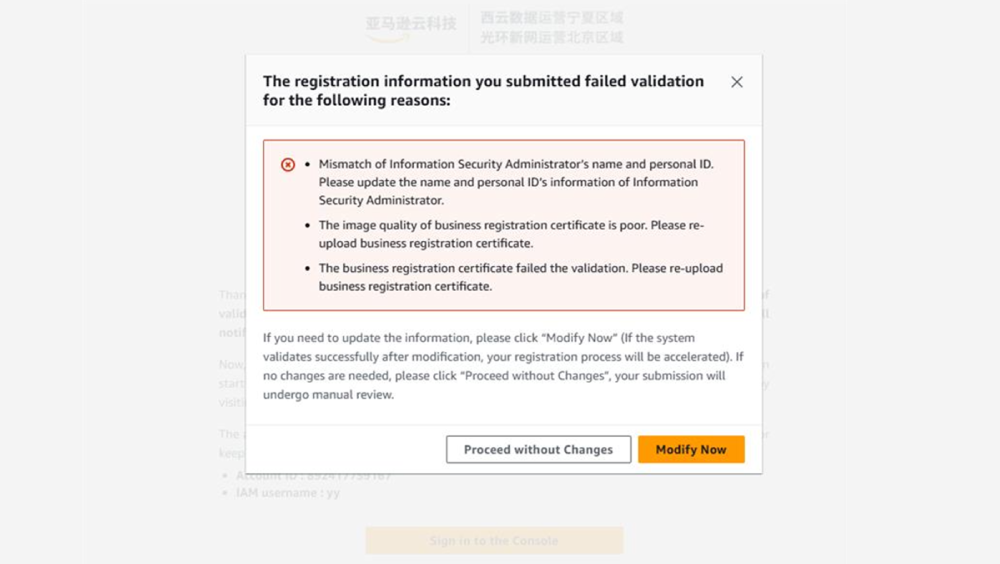Click the Account ID line behind dialog
1000x564 pixels.
(312, 476)
